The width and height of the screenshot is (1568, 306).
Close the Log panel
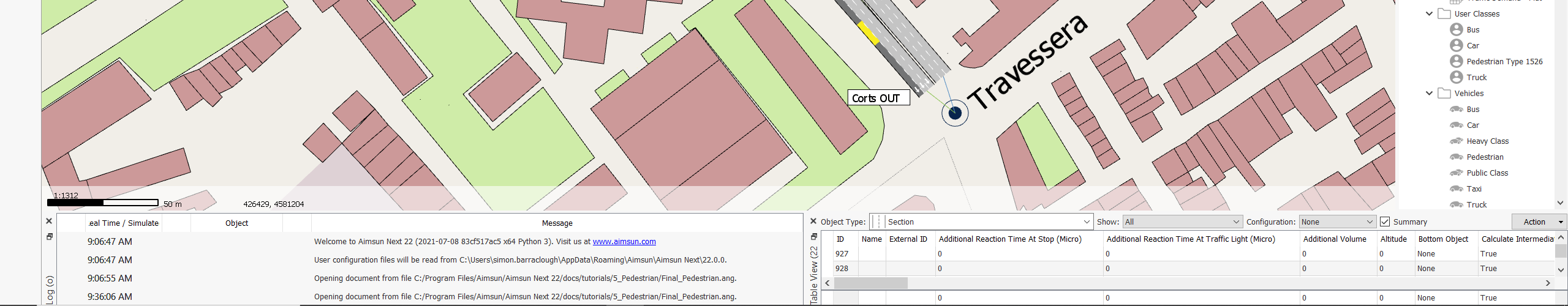pyautogui.click(x=49, y=222)
